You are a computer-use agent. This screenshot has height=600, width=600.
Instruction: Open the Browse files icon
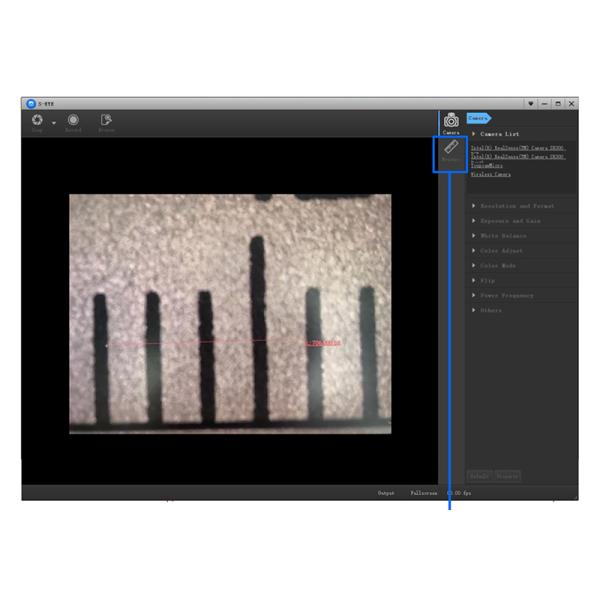click(x=106, y=120)
